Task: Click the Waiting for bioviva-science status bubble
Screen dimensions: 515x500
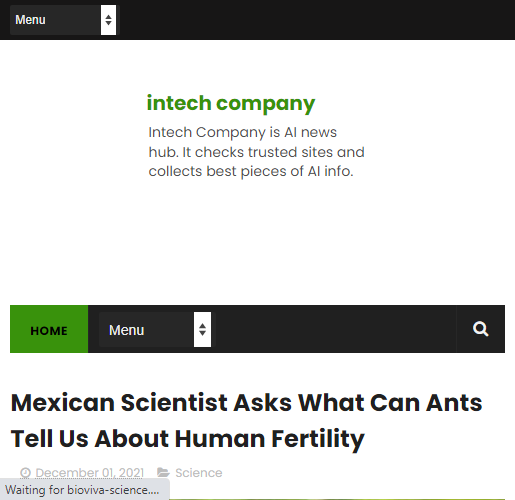Action: click(x=85, y=490)
